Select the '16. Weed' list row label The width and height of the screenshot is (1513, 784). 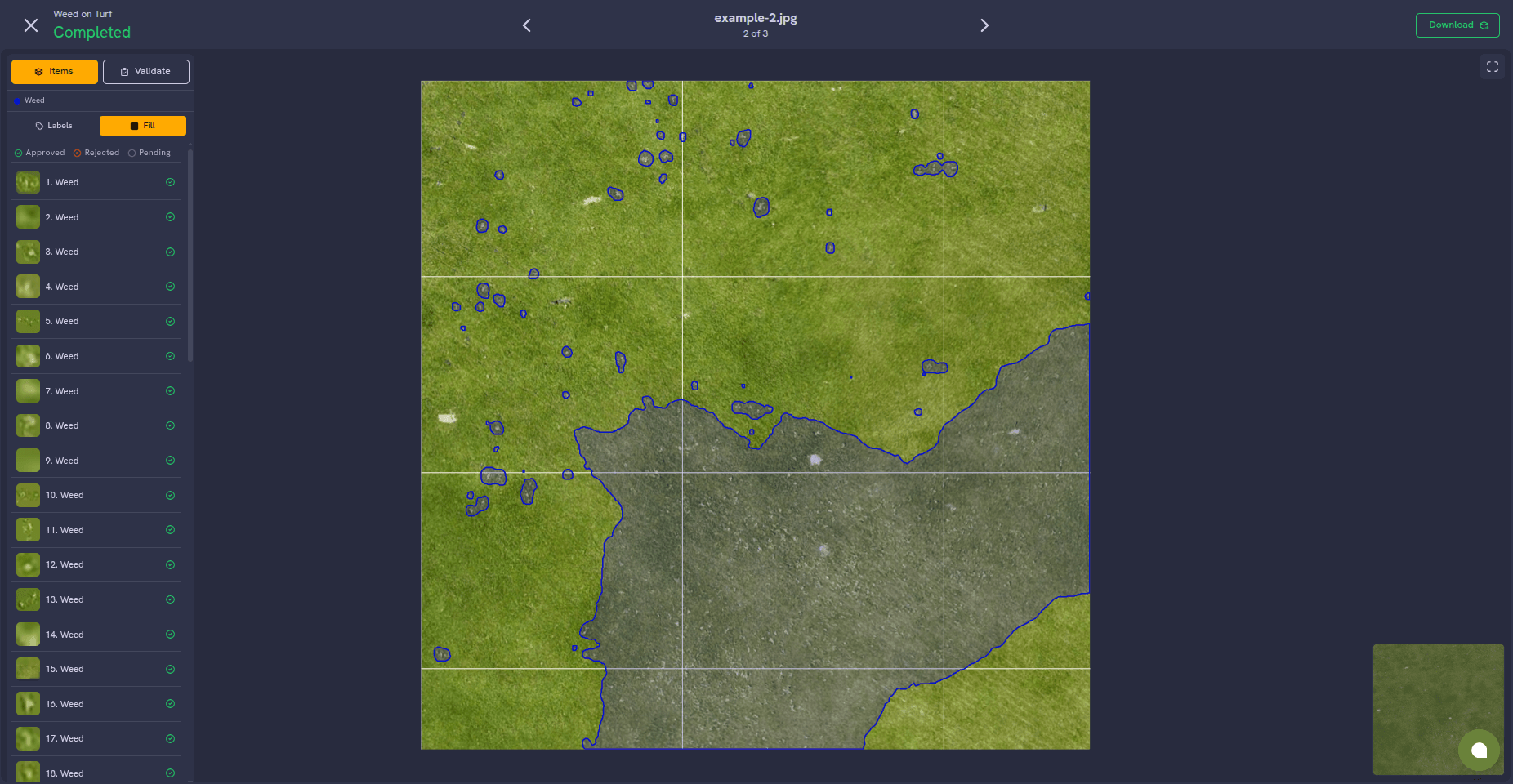click(65, 704)
